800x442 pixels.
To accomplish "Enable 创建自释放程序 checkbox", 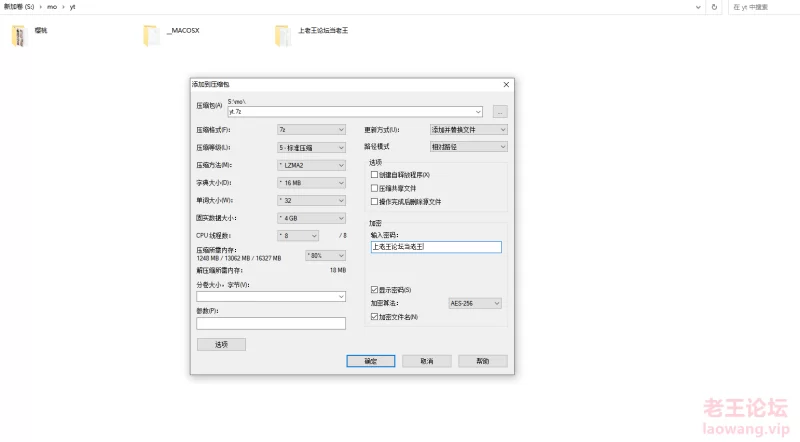I will point(374,174).
